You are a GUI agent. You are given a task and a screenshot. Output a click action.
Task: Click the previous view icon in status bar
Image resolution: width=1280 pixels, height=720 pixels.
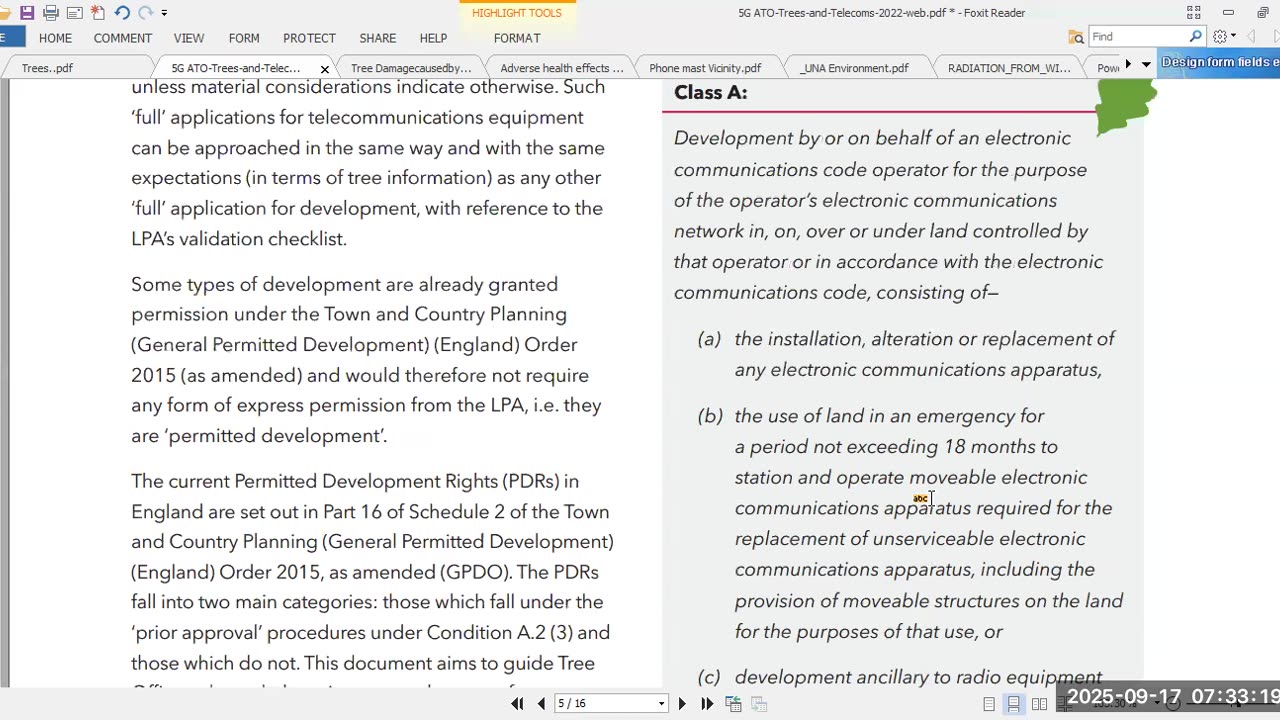click(733, 704)
